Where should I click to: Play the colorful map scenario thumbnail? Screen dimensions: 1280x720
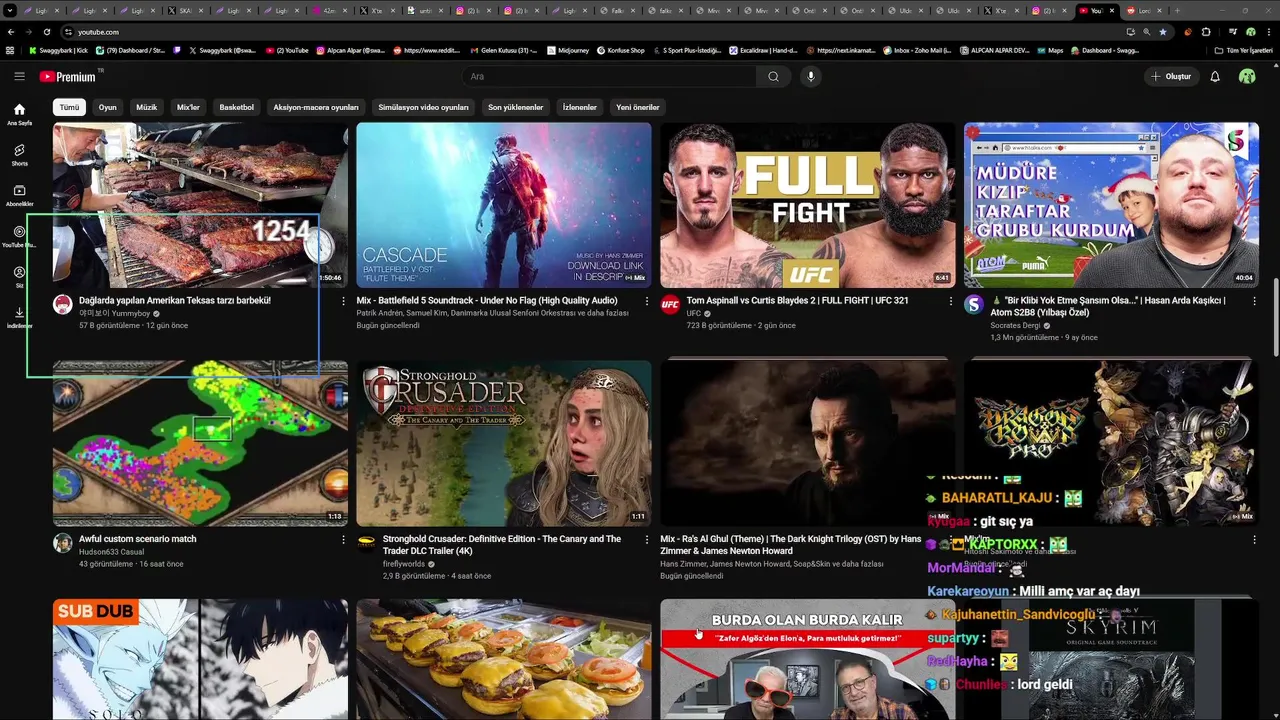point(200,443)
